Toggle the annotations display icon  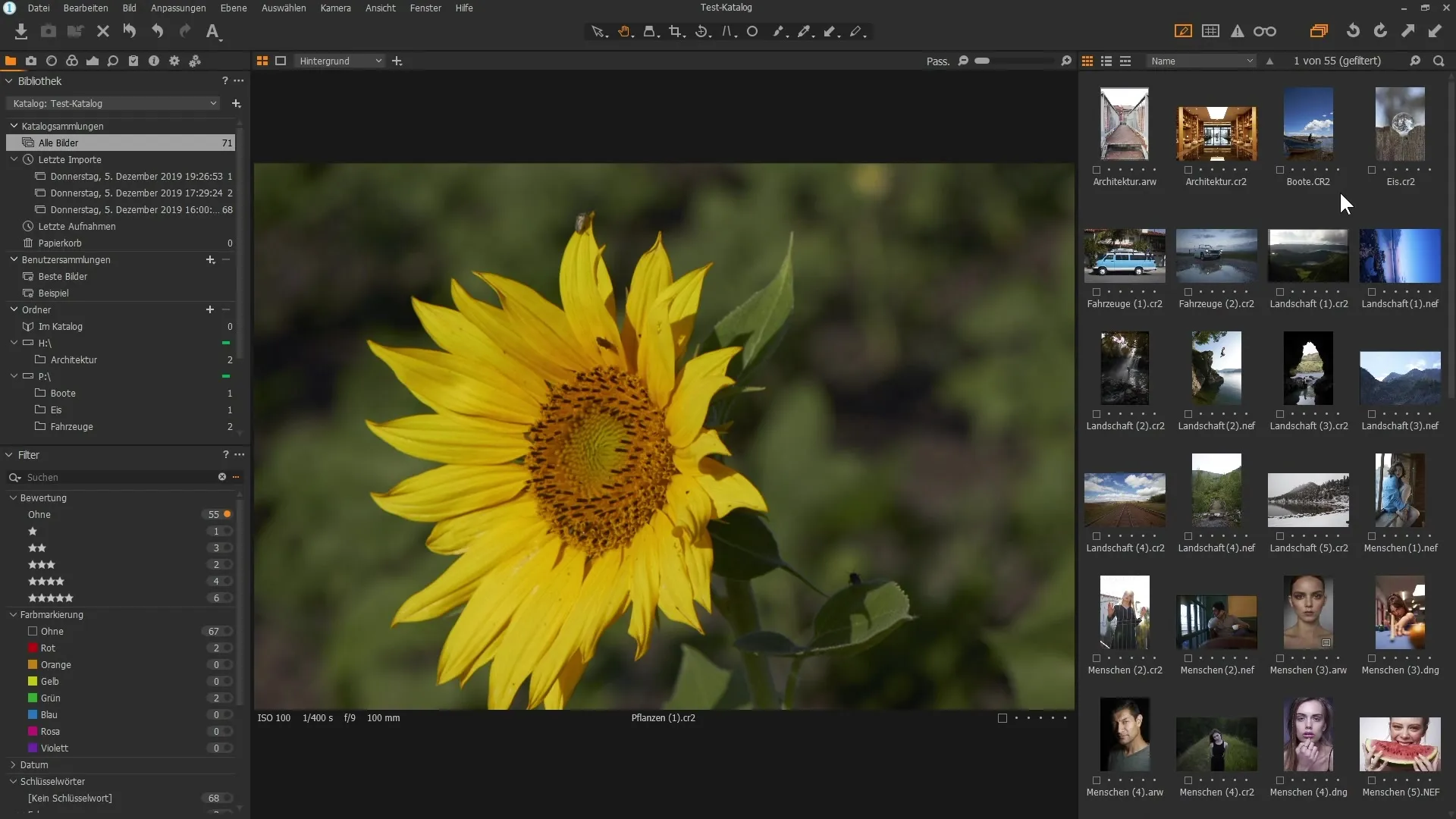tap(1183, 31)
